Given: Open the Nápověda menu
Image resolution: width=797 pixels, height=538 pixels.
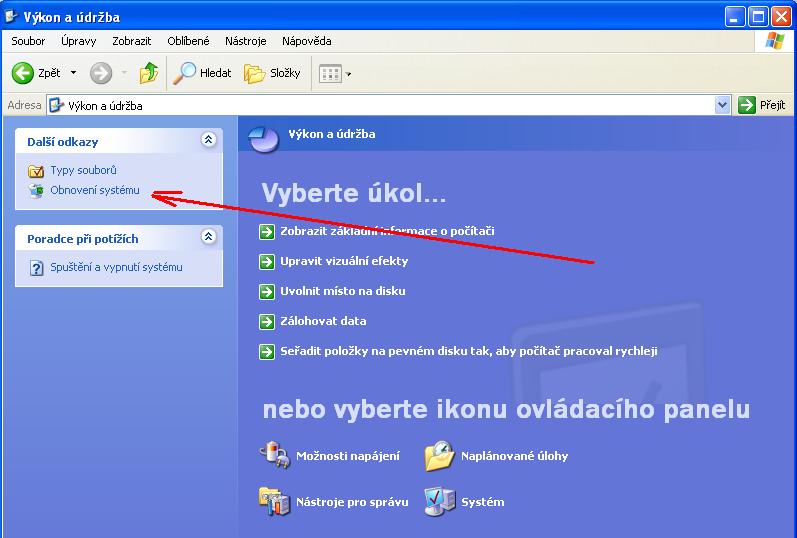Looking at the screenshot, I should click(x=306, y=41).
